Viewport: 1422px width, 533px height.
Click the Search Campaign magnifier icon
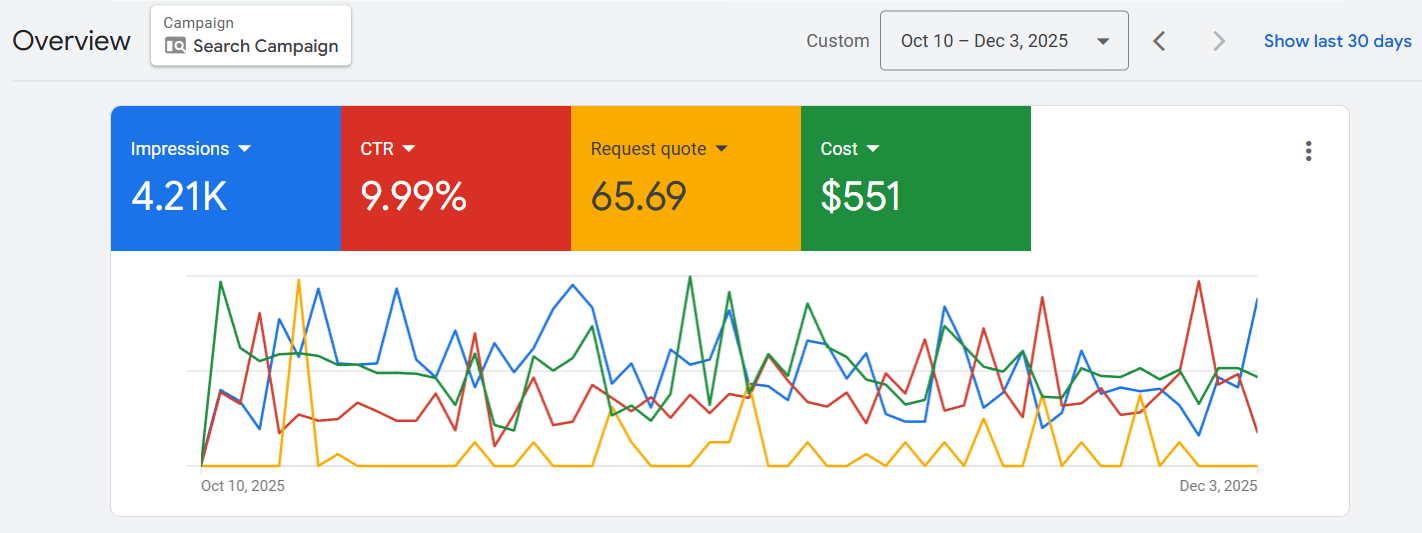[x=175, y=46]
